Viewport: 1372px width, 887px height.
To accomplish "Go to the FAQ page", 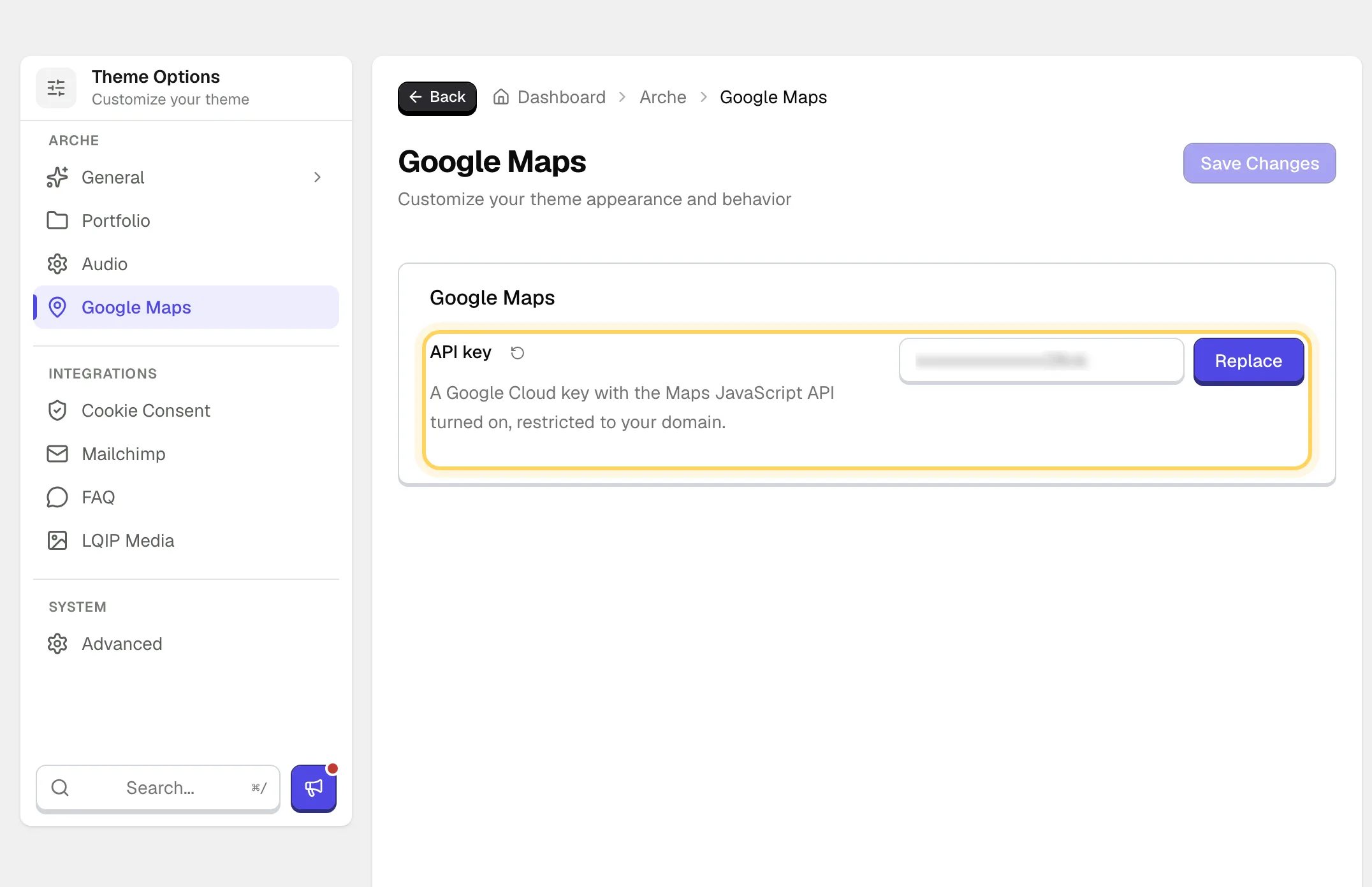I will click(186, 497).
